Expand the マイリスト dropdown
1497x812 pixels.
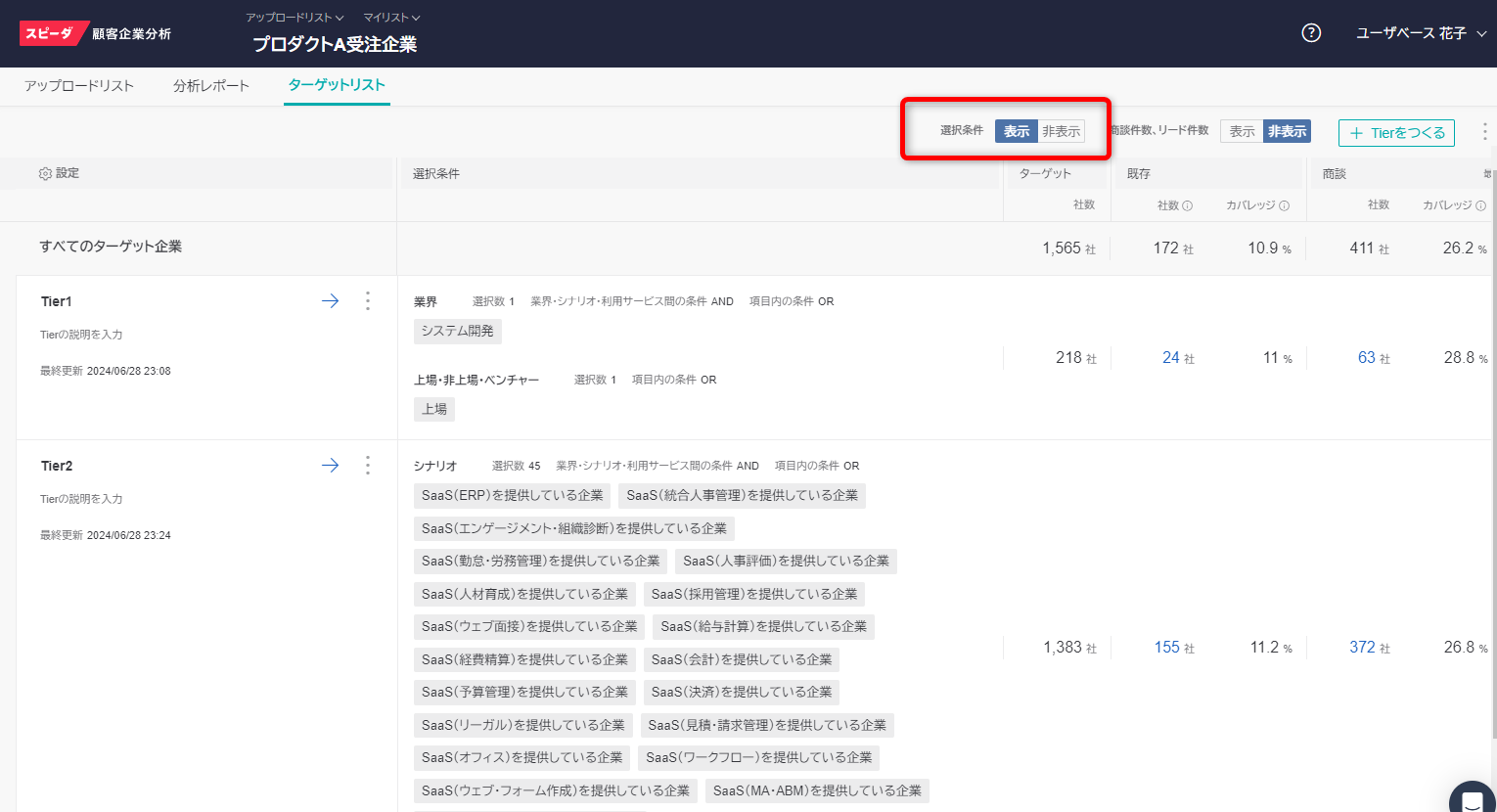click(391, 18)
